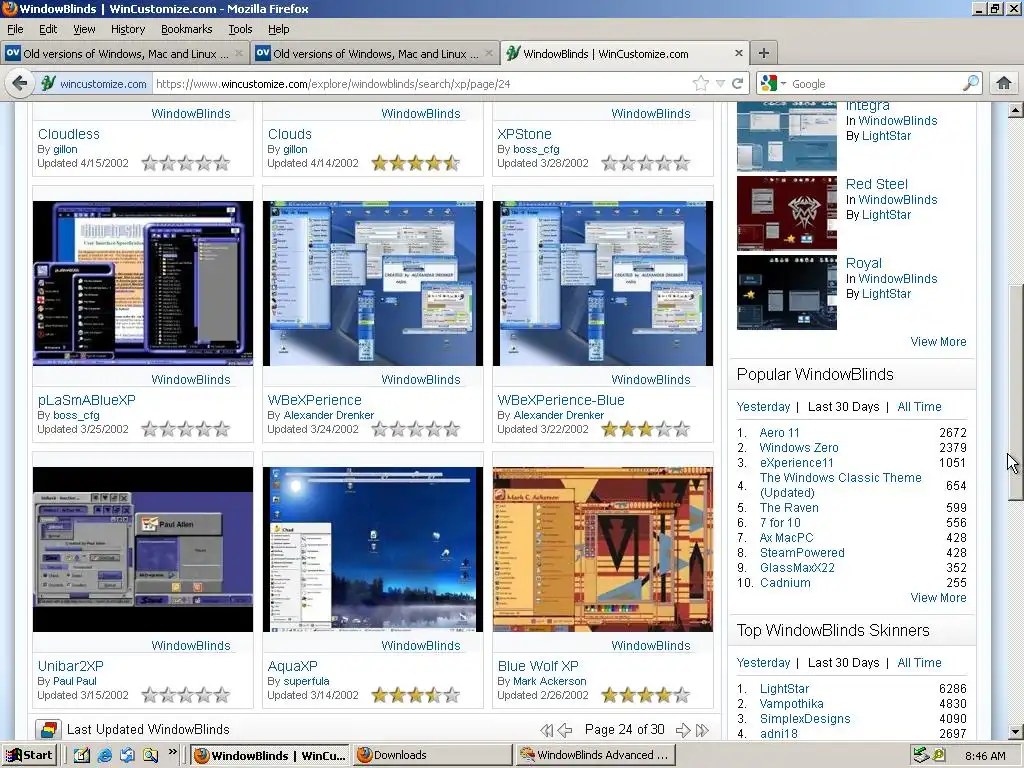Open the Bookmarks menu
Viewport: 1024px width, 768px height.
pos(187,29)
